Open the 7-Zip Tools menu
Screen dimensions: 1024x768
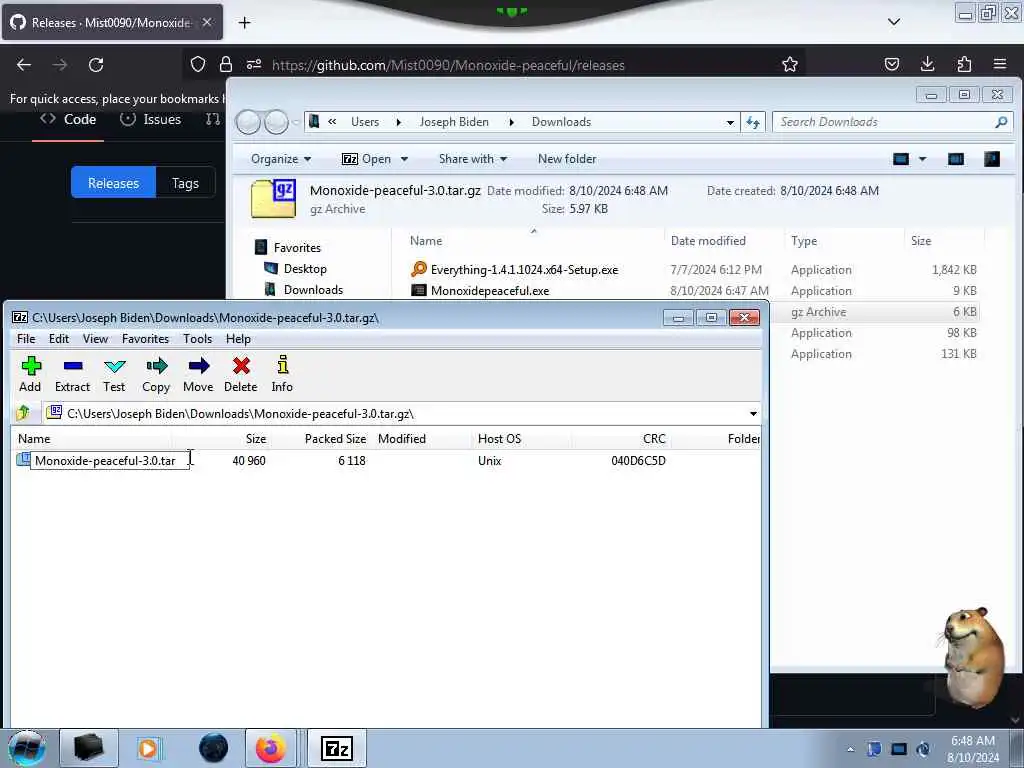[197, 338]
